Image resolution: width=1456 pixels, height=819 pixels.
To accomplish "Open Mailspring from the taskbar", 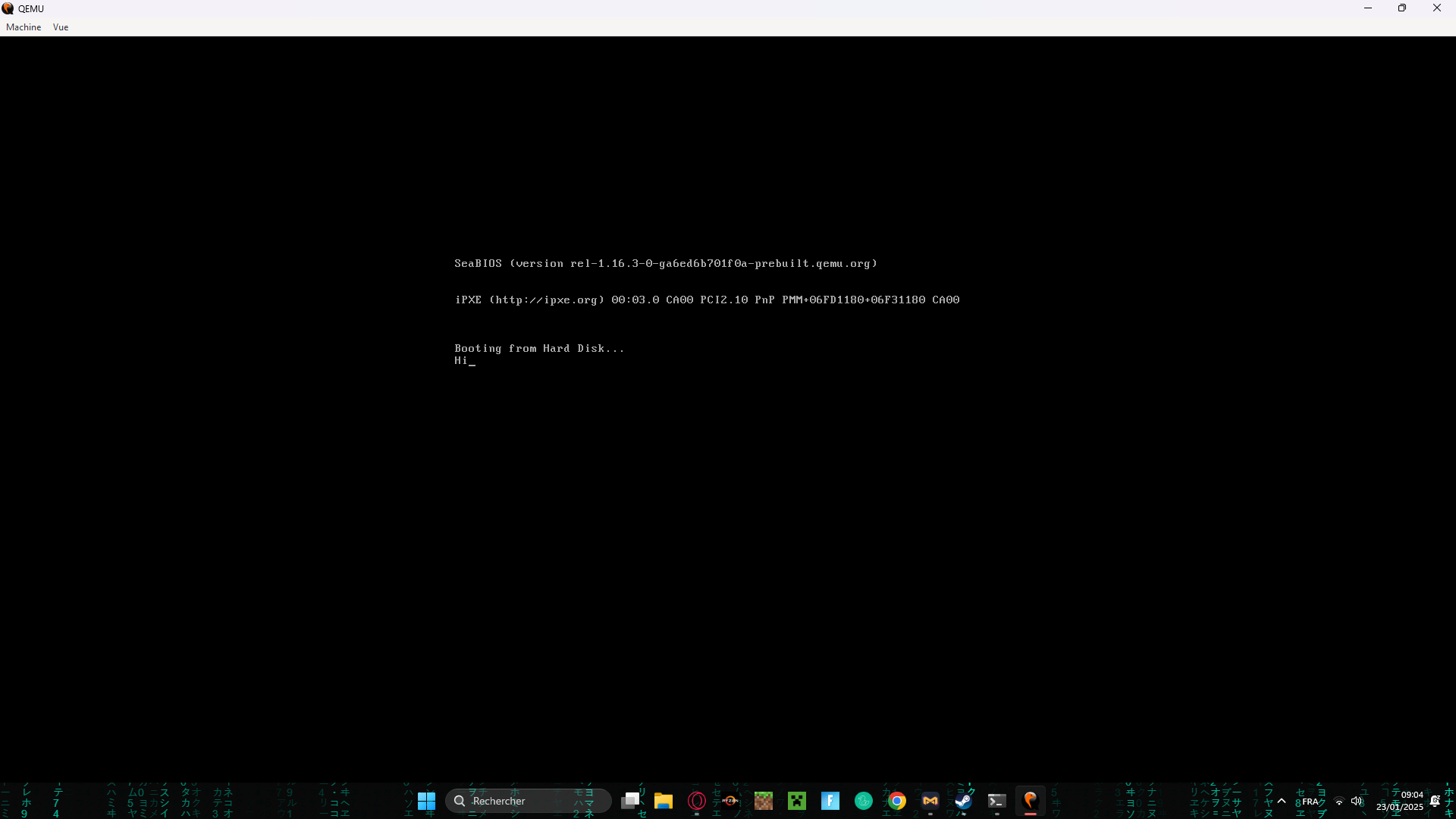I will pos(930,800).
